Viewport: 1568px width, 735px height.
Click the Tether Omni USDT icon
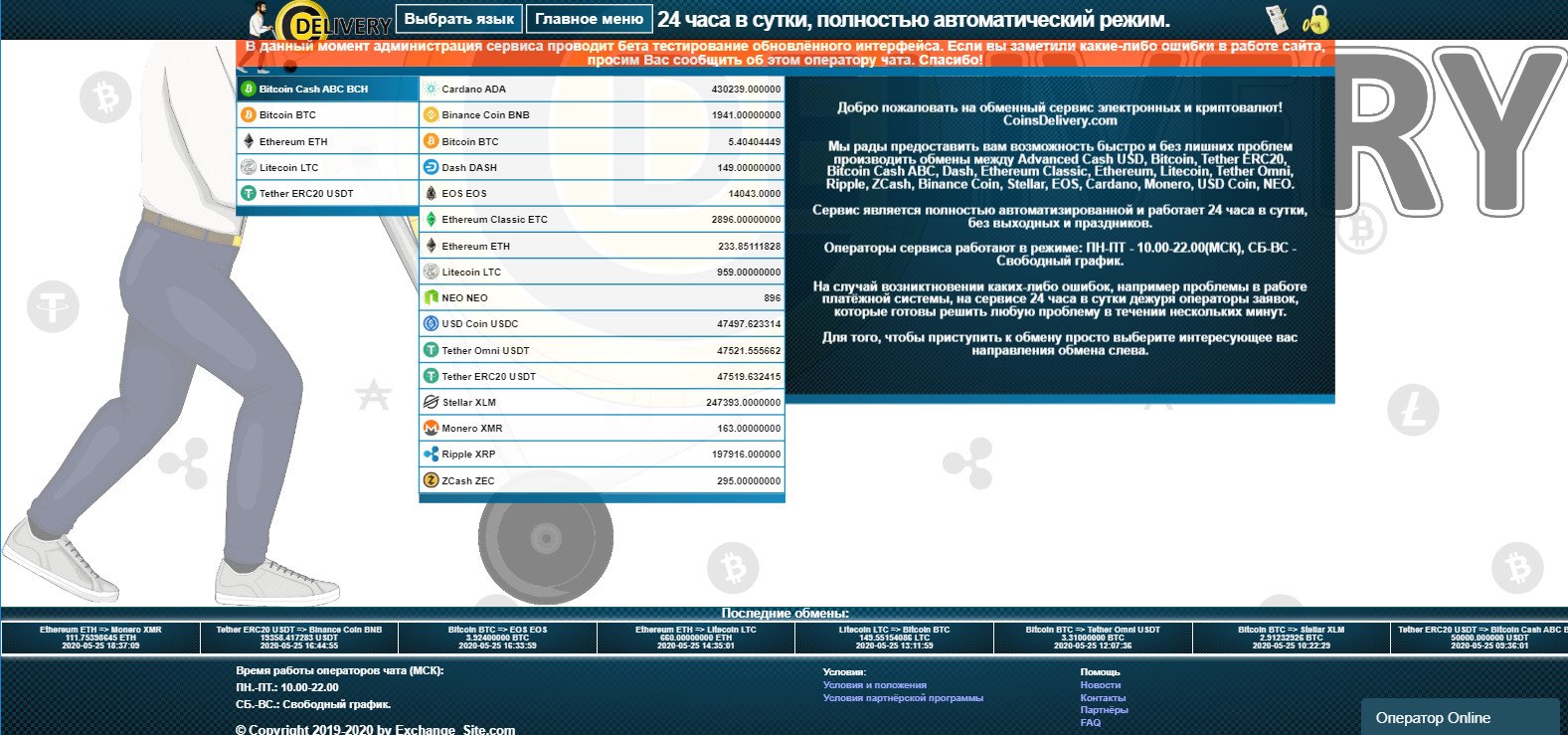(x=431, y=350)
